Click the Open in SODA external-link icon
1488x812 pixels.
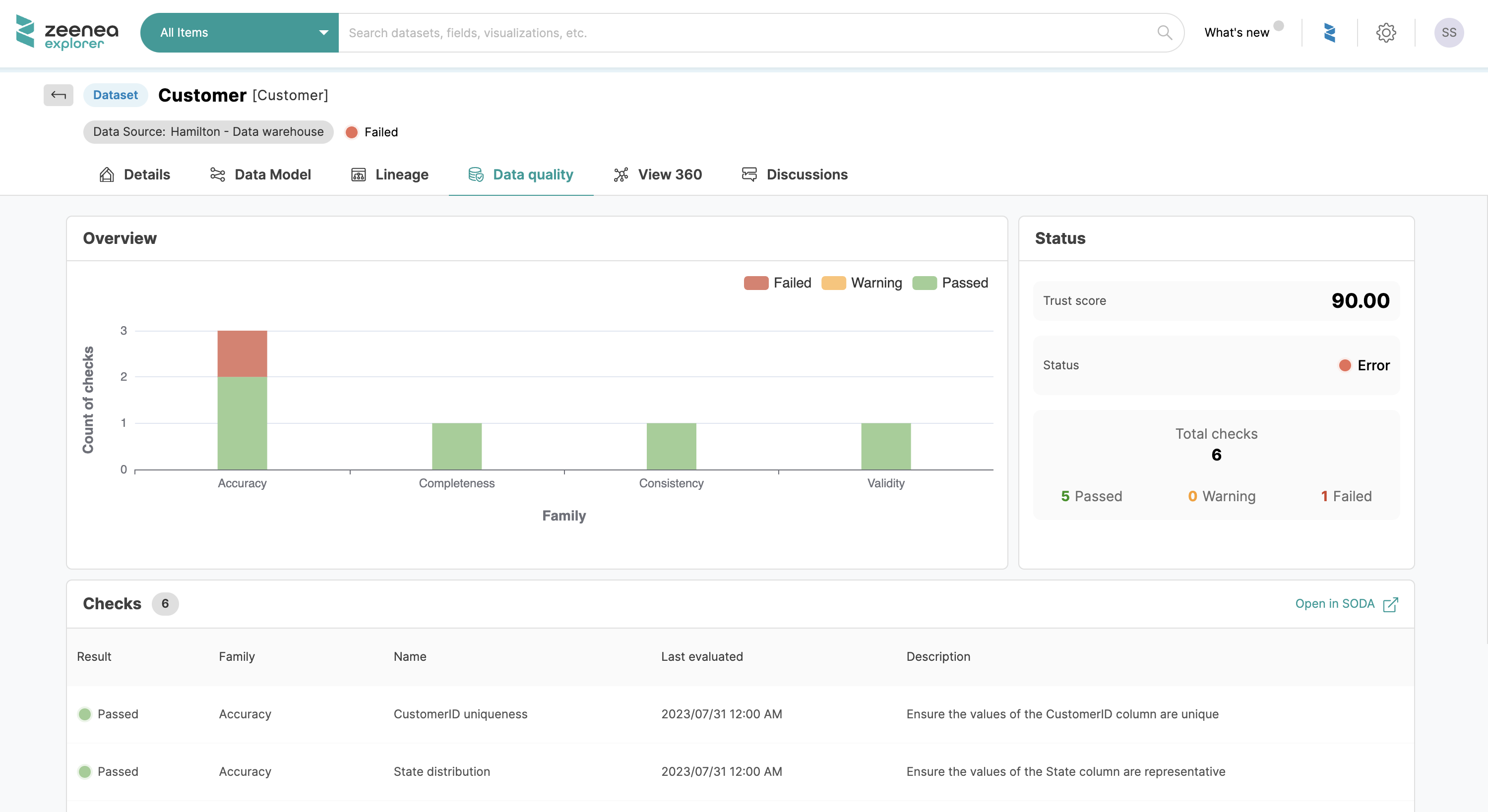coord(1390,604)
